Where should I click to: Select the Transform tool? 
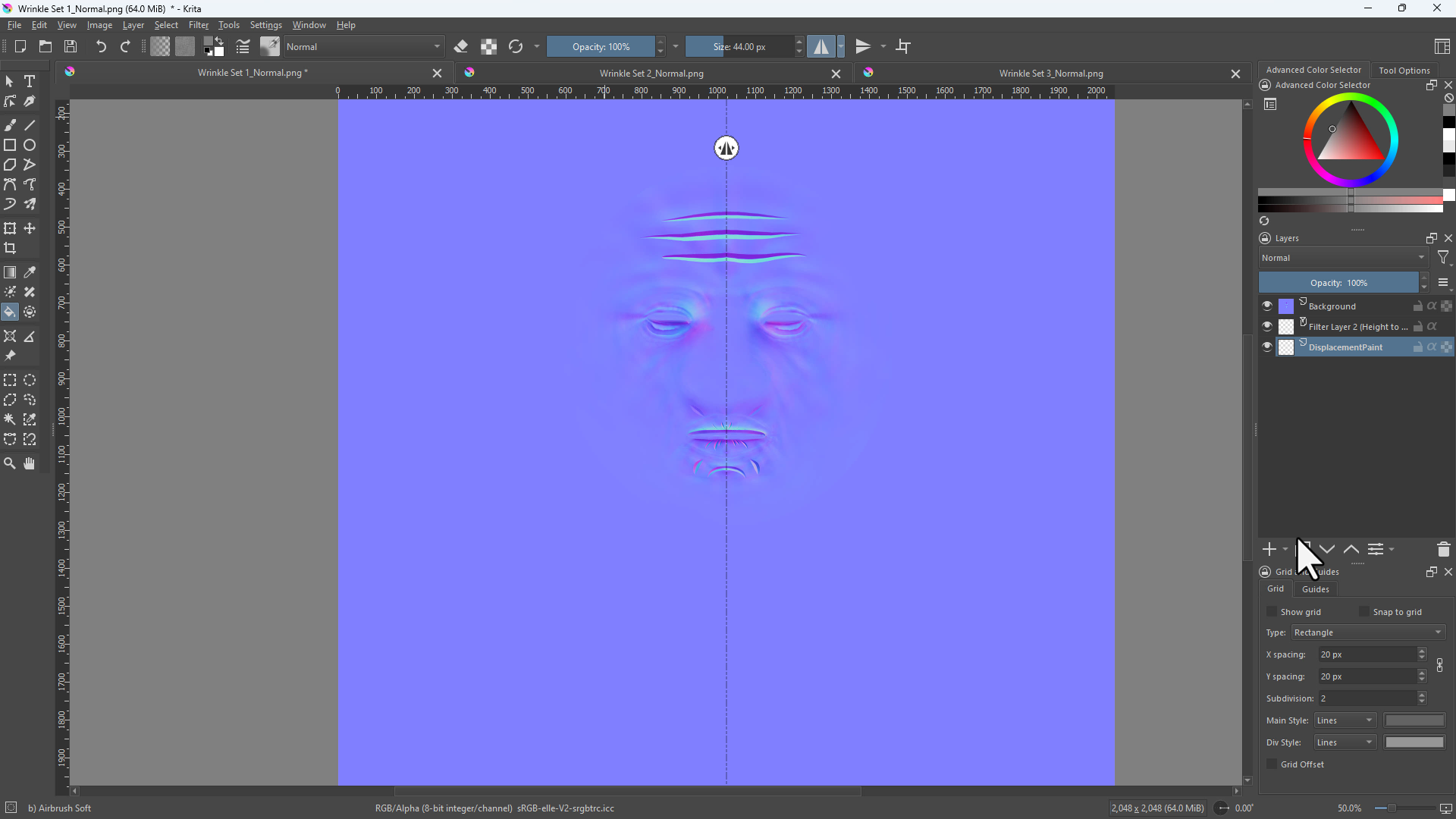tap(10, 228)
